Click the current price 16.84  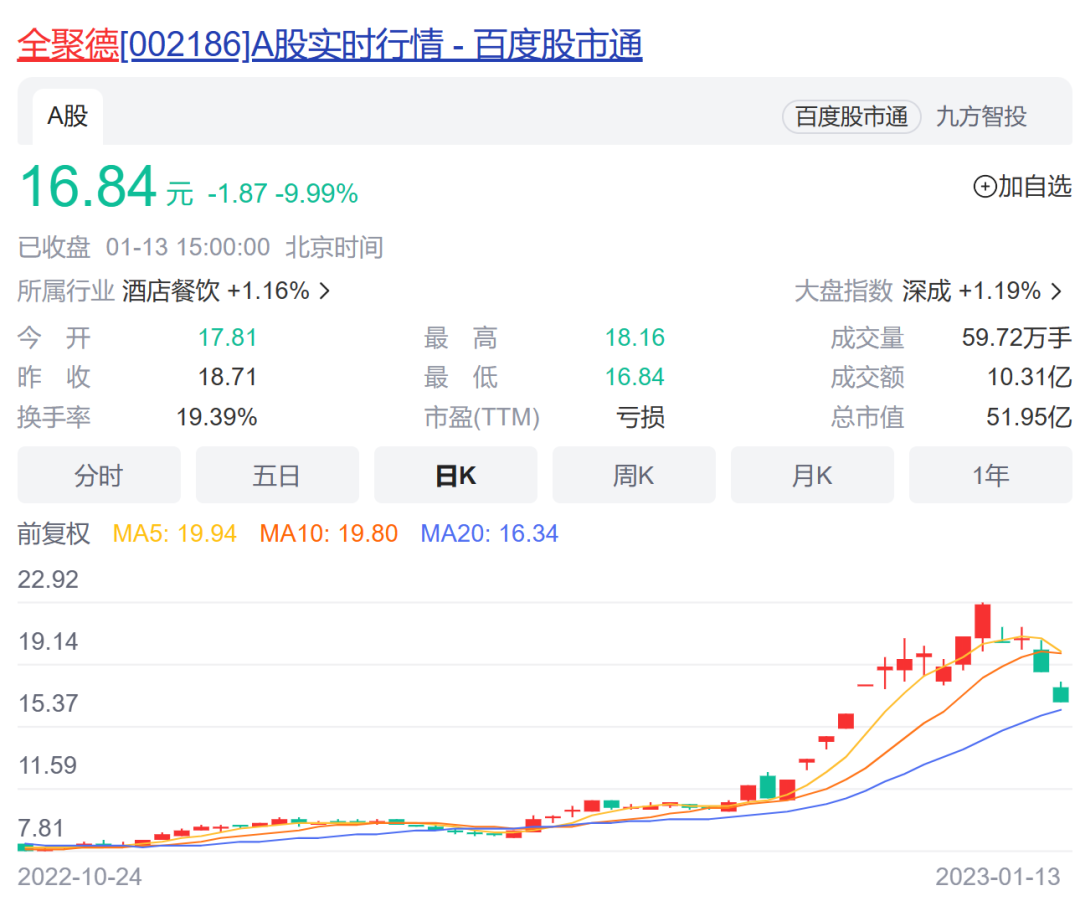point(88,187)
